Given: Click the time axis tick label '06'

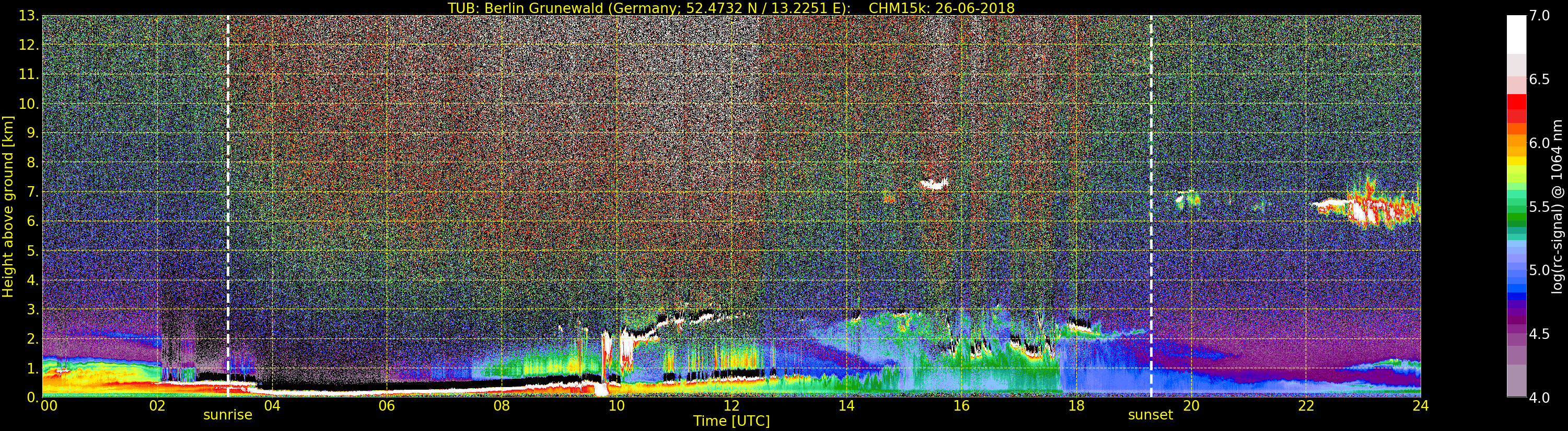Looking at the screenshot, I should pyautogui.click(x=387, y=406).
